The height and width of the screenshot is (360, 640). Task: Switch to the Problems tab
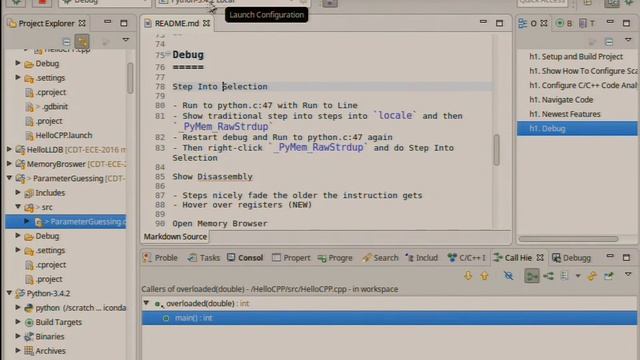[160, 258]
